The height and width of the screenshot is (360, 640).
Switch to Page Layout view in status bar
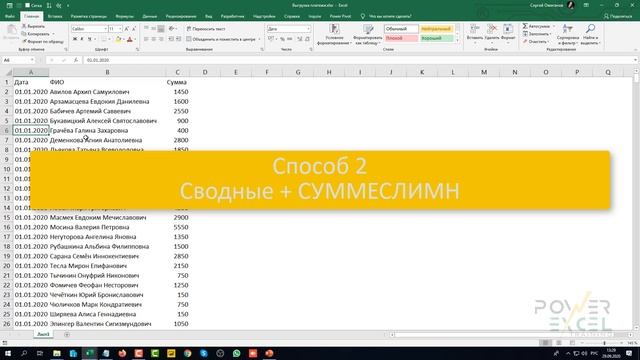[x=558, y=343]
